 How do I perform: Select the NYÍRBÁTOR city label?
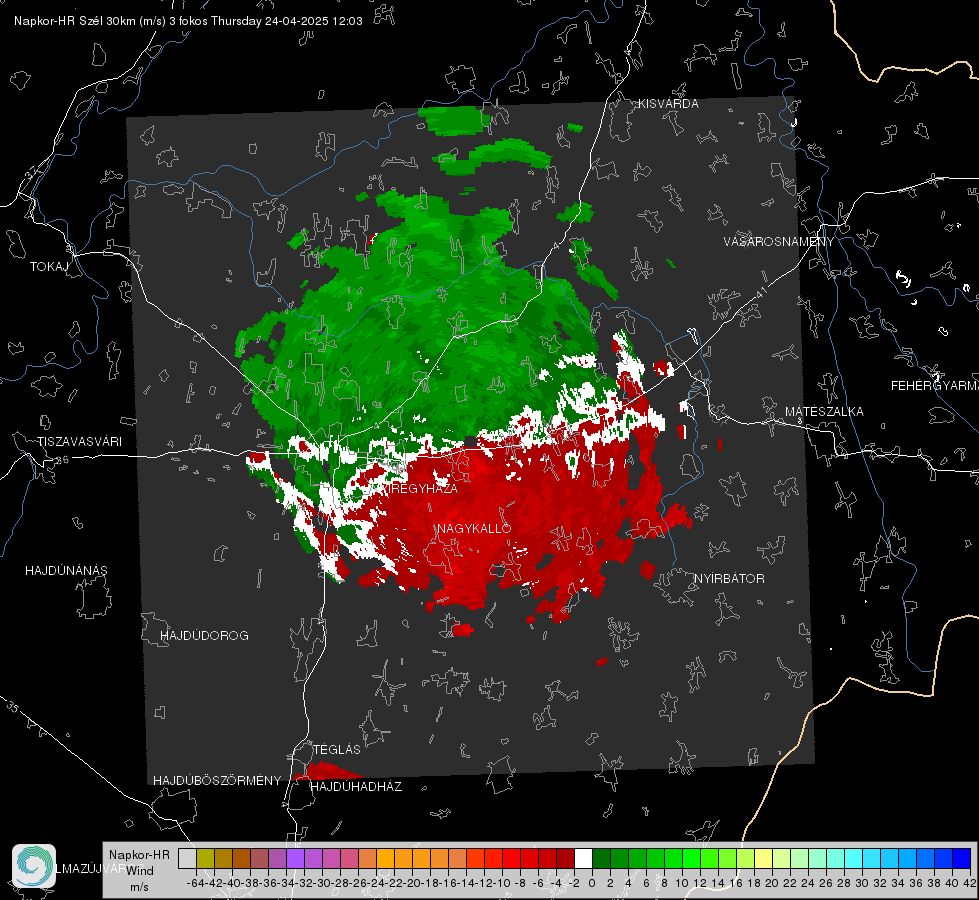[729, 579]
